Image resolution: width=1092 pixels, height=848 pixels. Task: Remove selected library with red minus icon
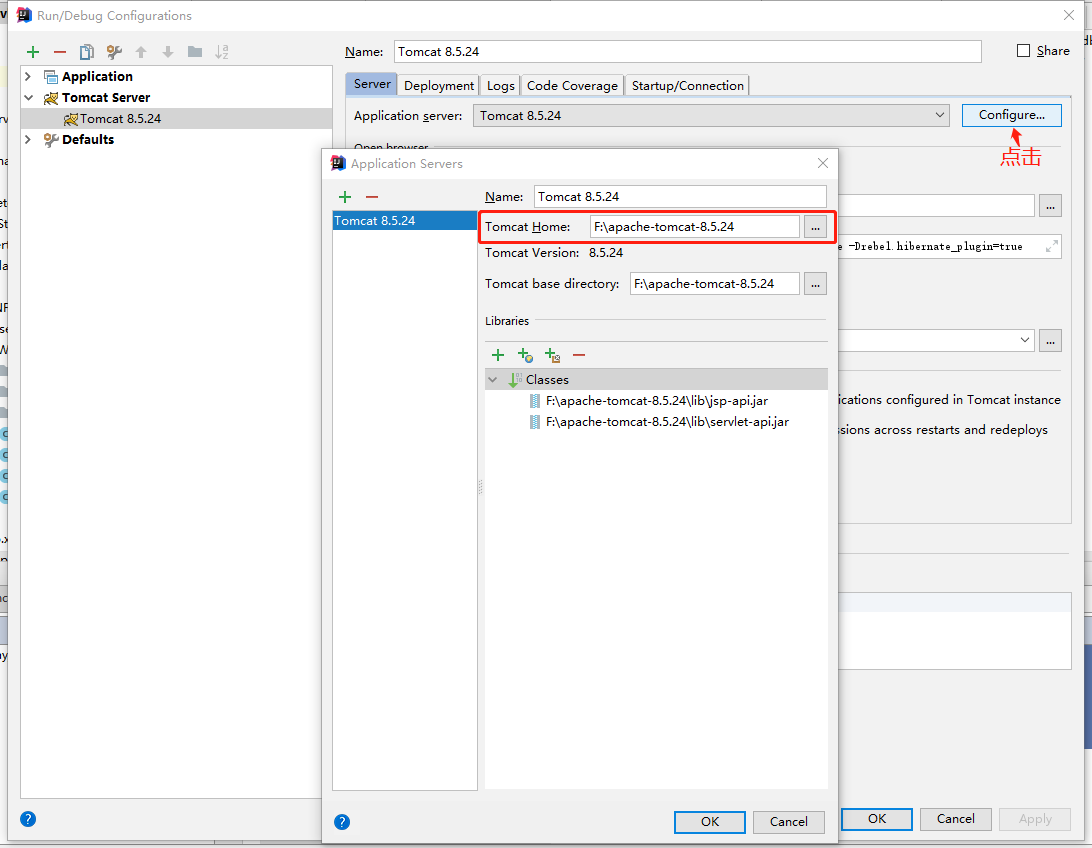[x=579, y=355]
